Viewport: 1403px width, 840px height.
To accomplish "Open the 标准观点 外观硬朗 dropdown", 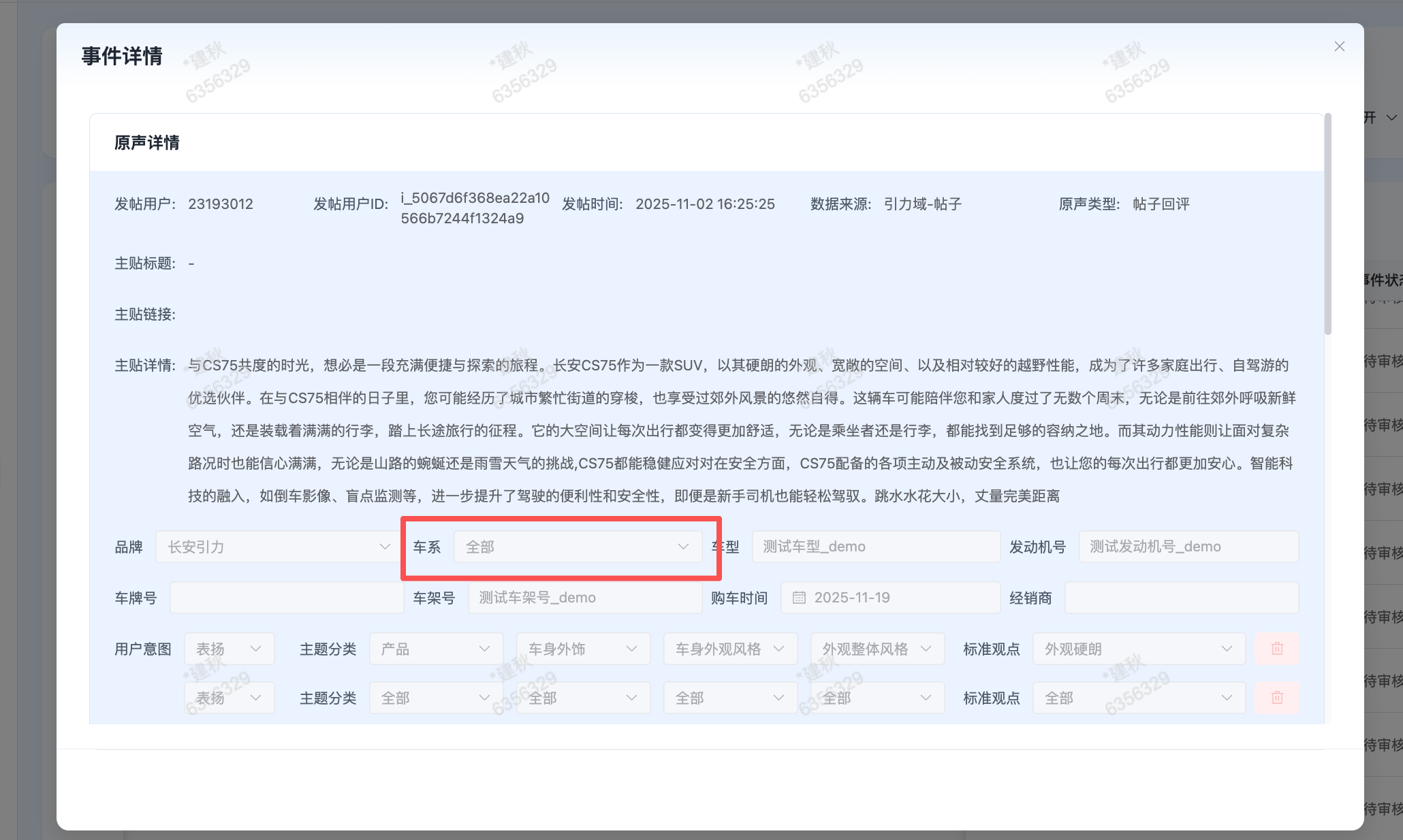I will [1138, 649].
